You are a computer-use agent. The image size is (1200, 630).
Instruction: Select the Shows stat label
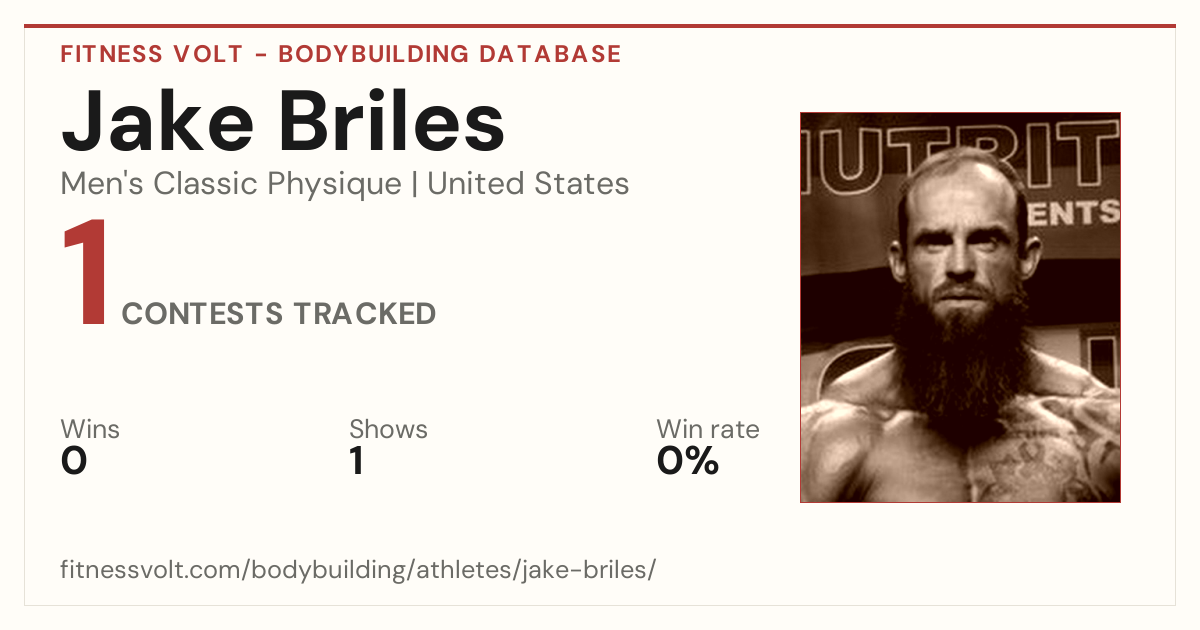click(x=388, y=429)
